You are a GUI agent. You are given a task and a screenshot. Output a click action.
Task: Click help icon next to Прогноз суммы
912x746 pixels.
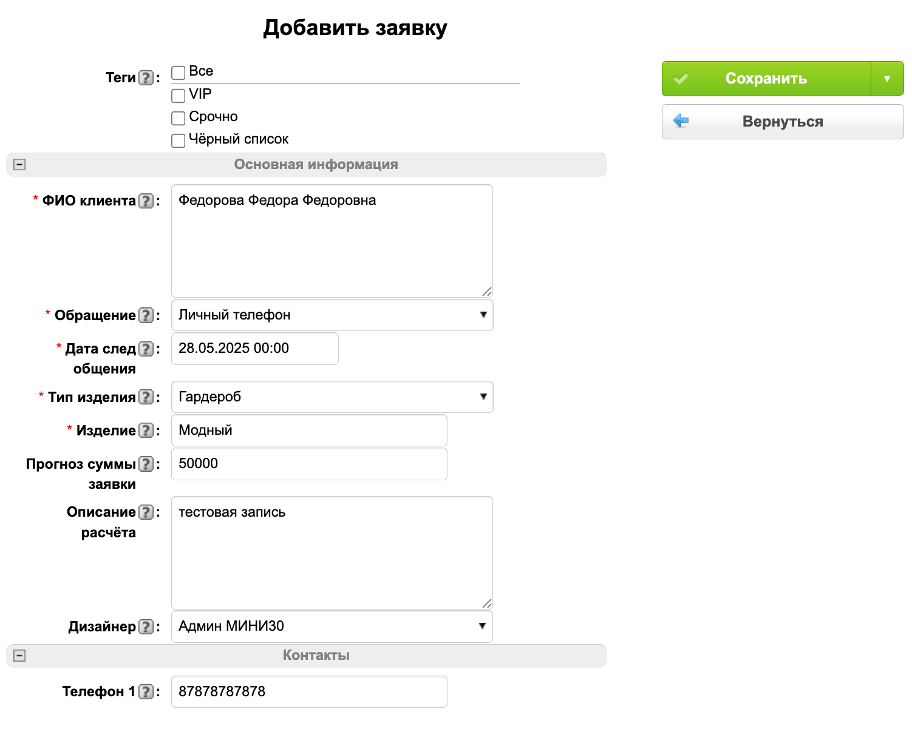(x=146, y=464)
